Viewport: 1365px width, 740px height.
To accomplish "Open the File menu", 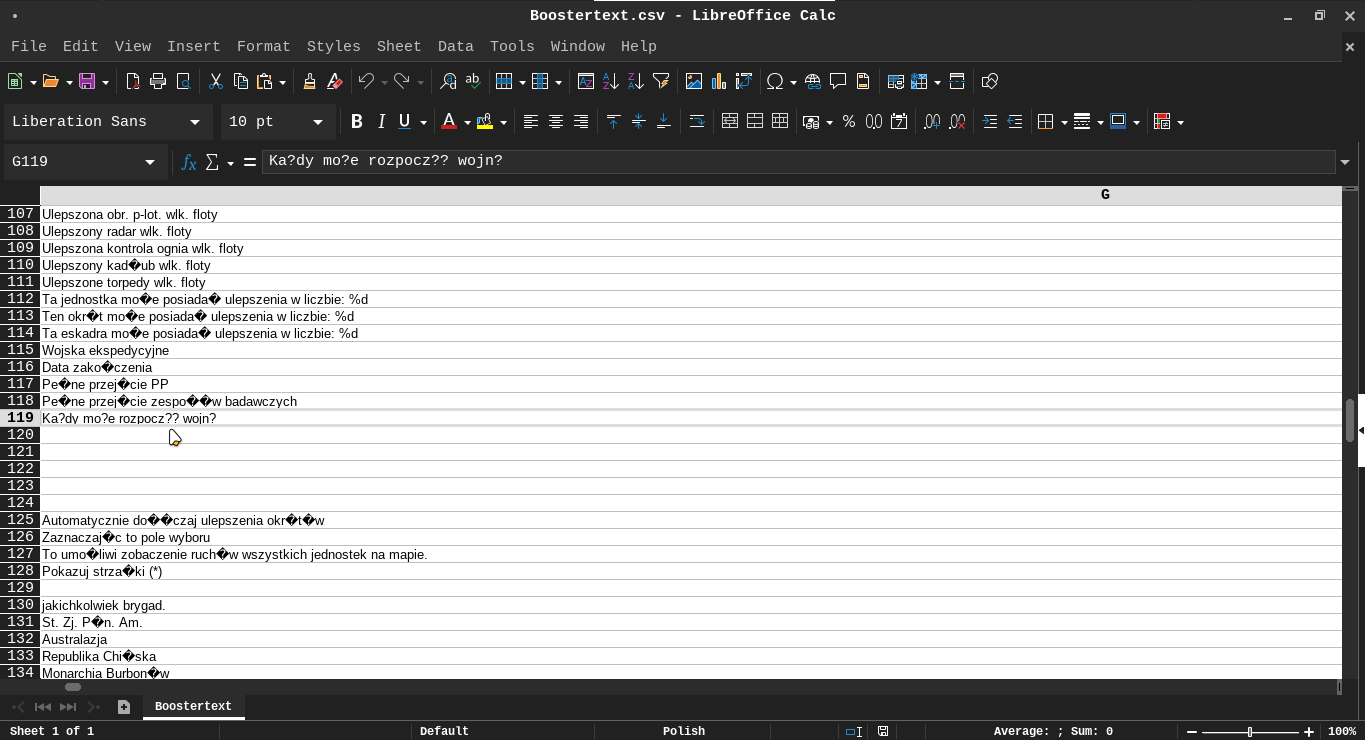I will pos(28,46).
